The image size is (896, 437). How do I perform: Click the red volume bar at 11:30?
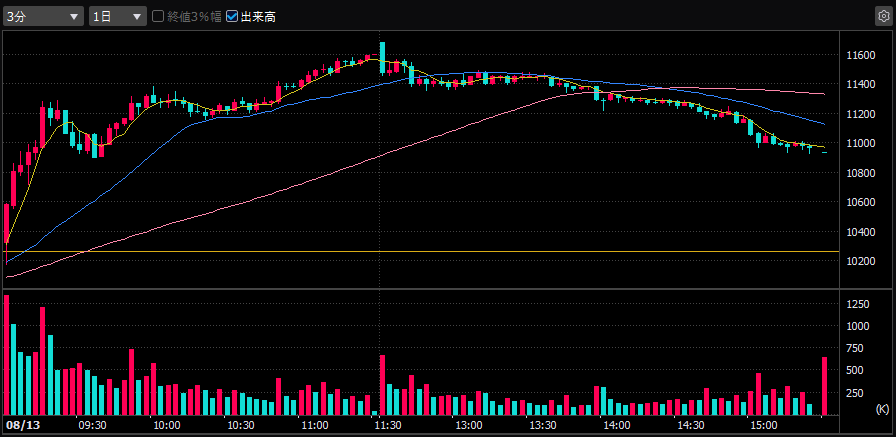pos(382,385)
